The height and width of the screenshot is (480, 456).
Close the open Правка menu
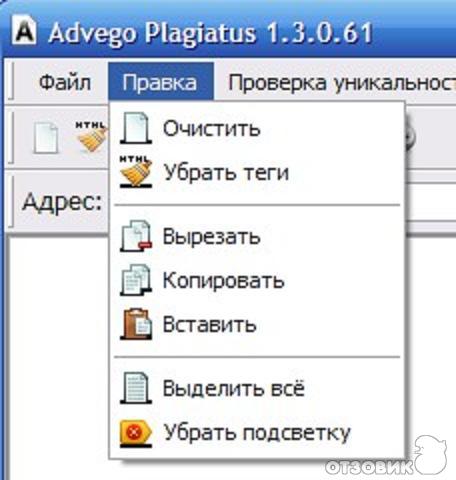(161, 82)
